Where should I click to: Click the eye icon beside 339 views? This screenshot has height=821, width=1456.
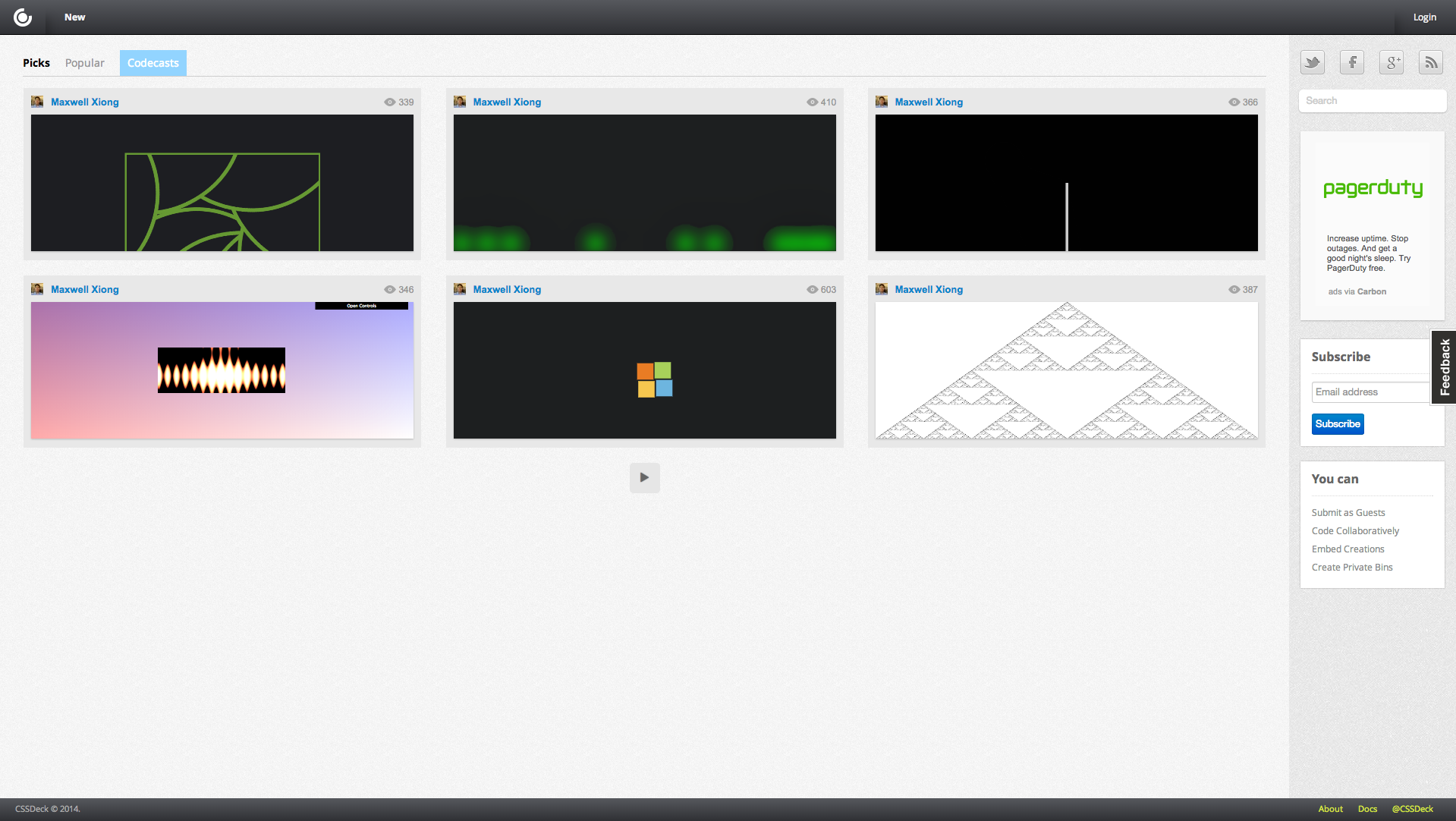(390, 102)
